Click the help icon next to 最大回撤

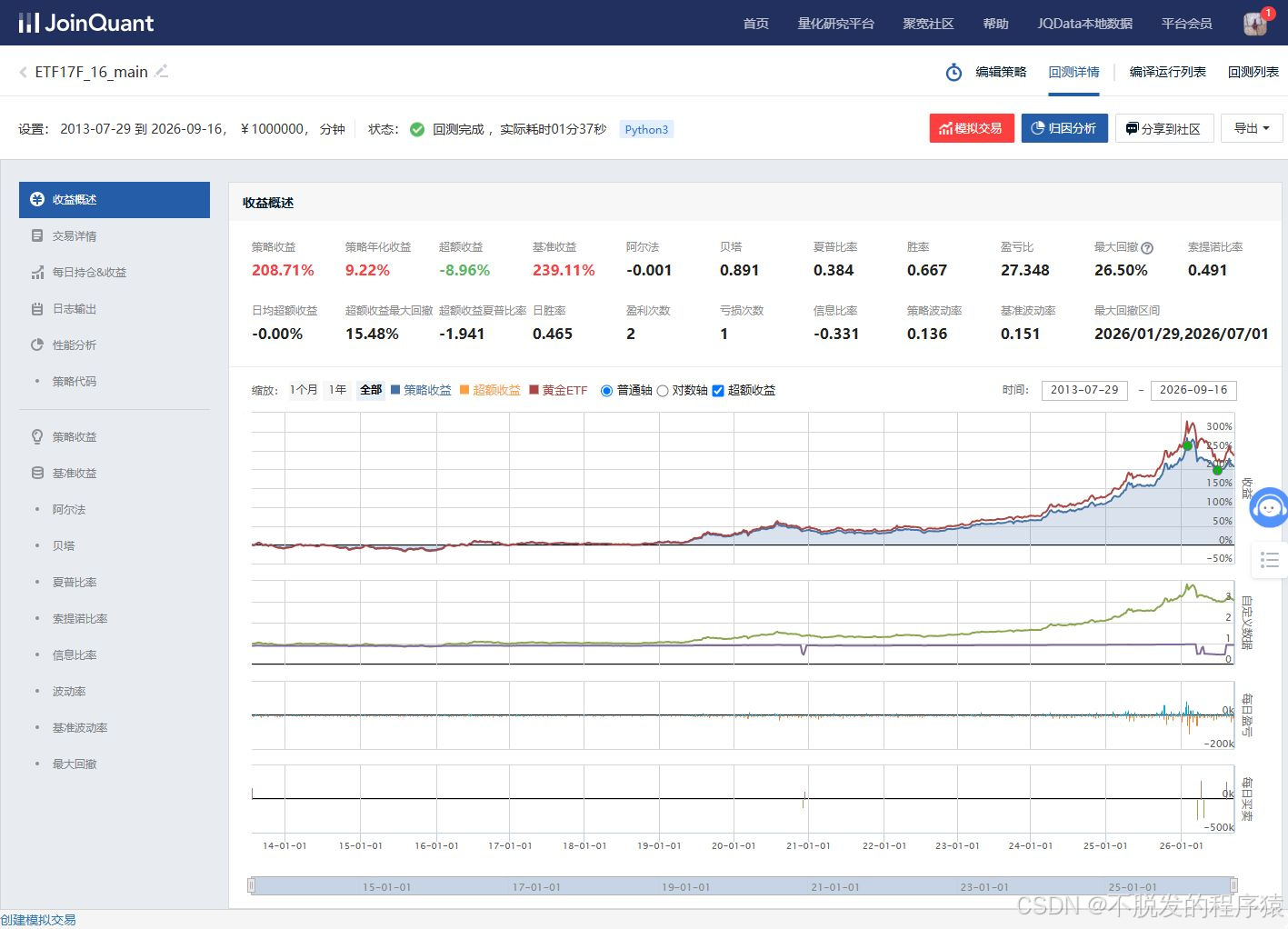point(1147,247)
